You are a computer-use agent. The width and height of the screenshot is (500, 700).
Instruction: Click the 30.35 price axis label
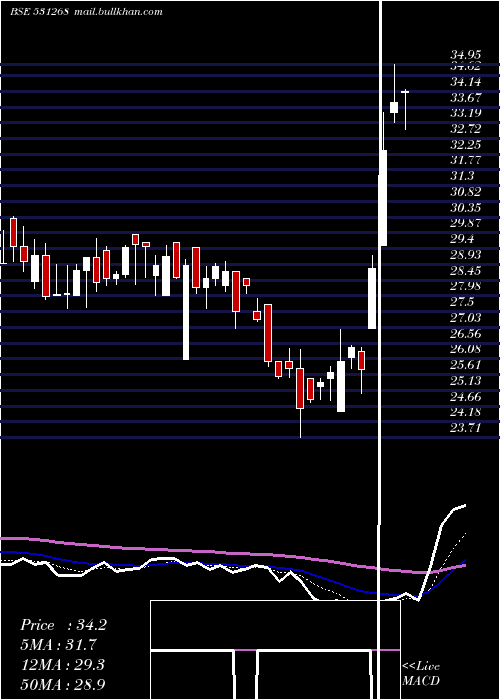[x=466, y=208]
